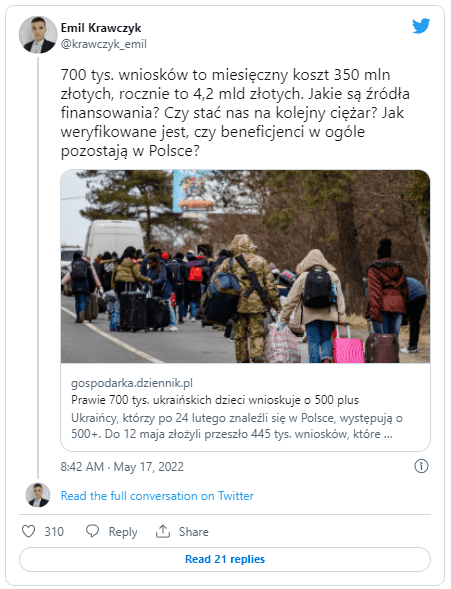Click Read the full conversation on Twitter

pyautogui.click(x=157, y=496)
